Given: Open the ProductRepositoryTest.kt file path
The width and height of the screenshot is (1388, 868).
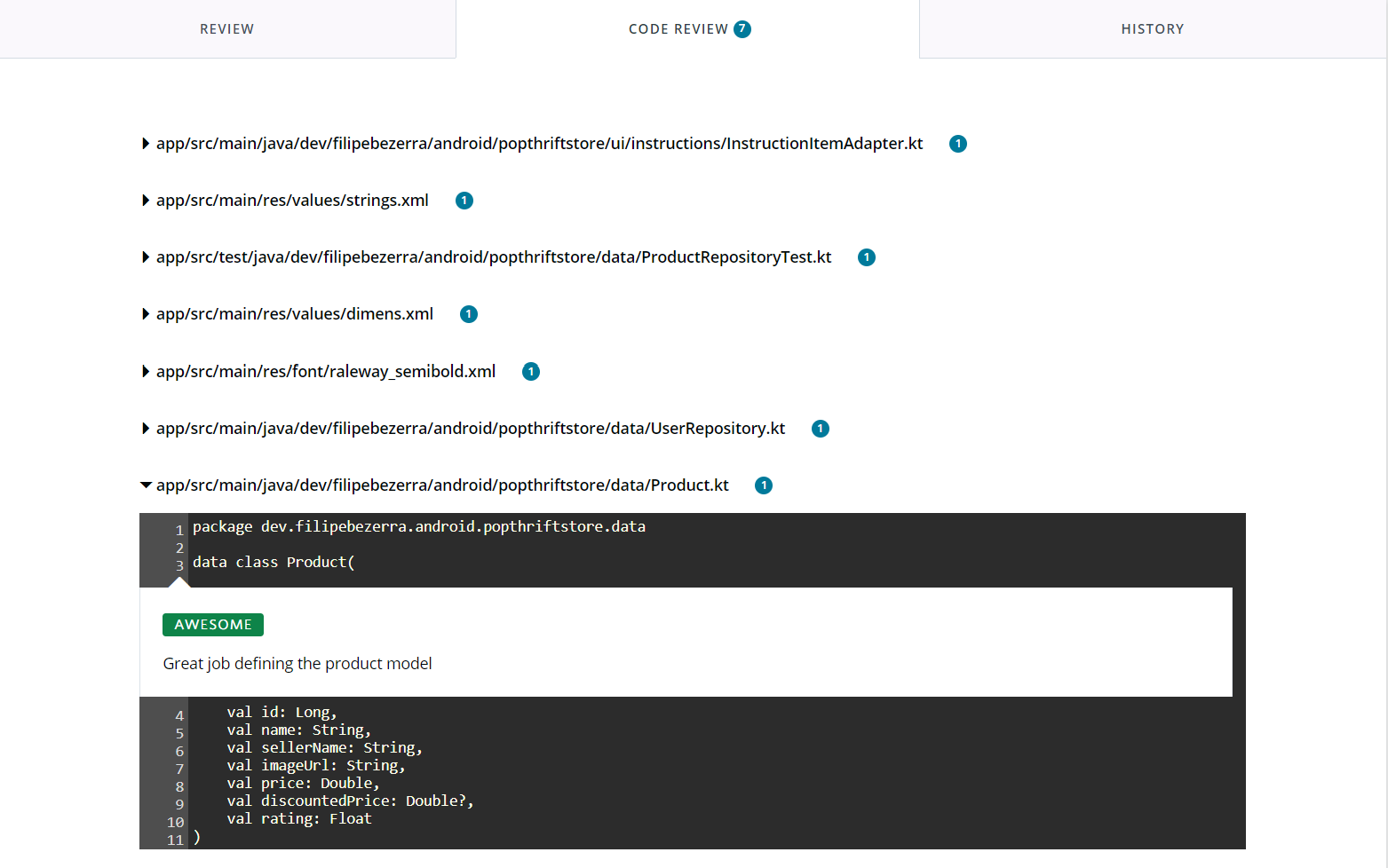Looking at the screenshot, I should 494,257.
